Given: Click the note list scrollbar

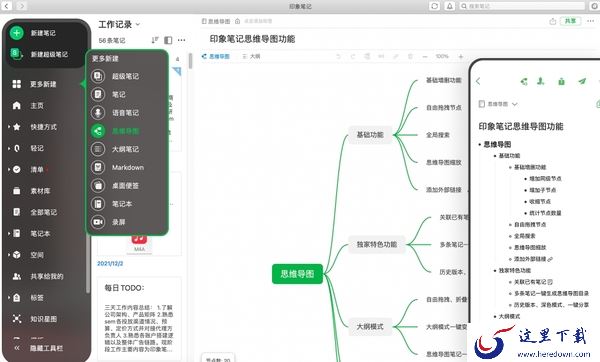Looking at the screenshot, I should (x=190, y=61).
